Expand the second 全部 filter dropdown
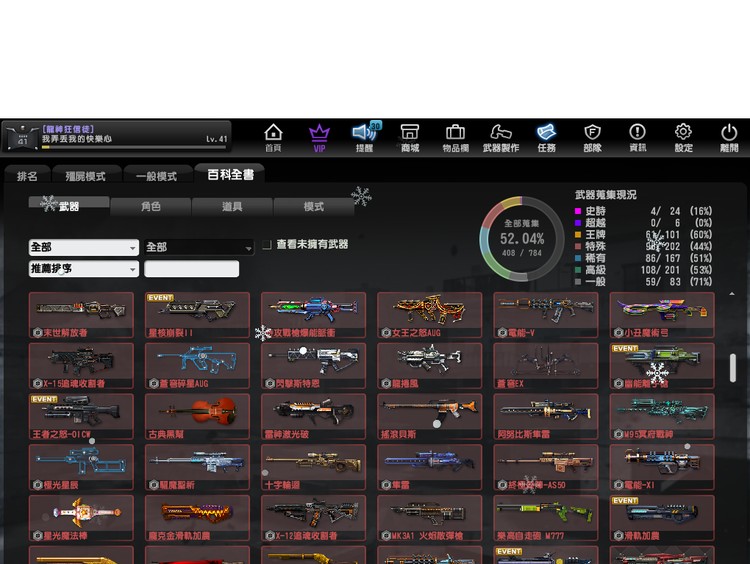Image resolution: width=750 pixels, height=564 pixels. tap(198, 247)
